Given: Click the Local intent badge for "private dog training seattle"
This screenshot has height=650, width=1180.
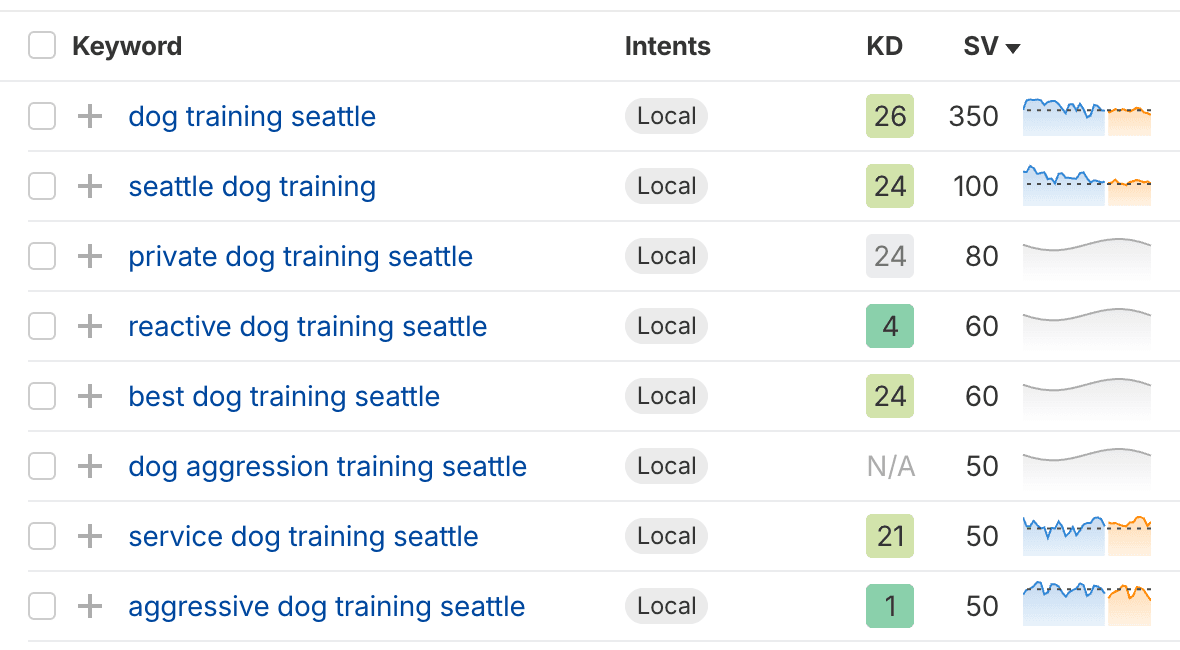Looking at the screenshot, I should pos(666,256).
